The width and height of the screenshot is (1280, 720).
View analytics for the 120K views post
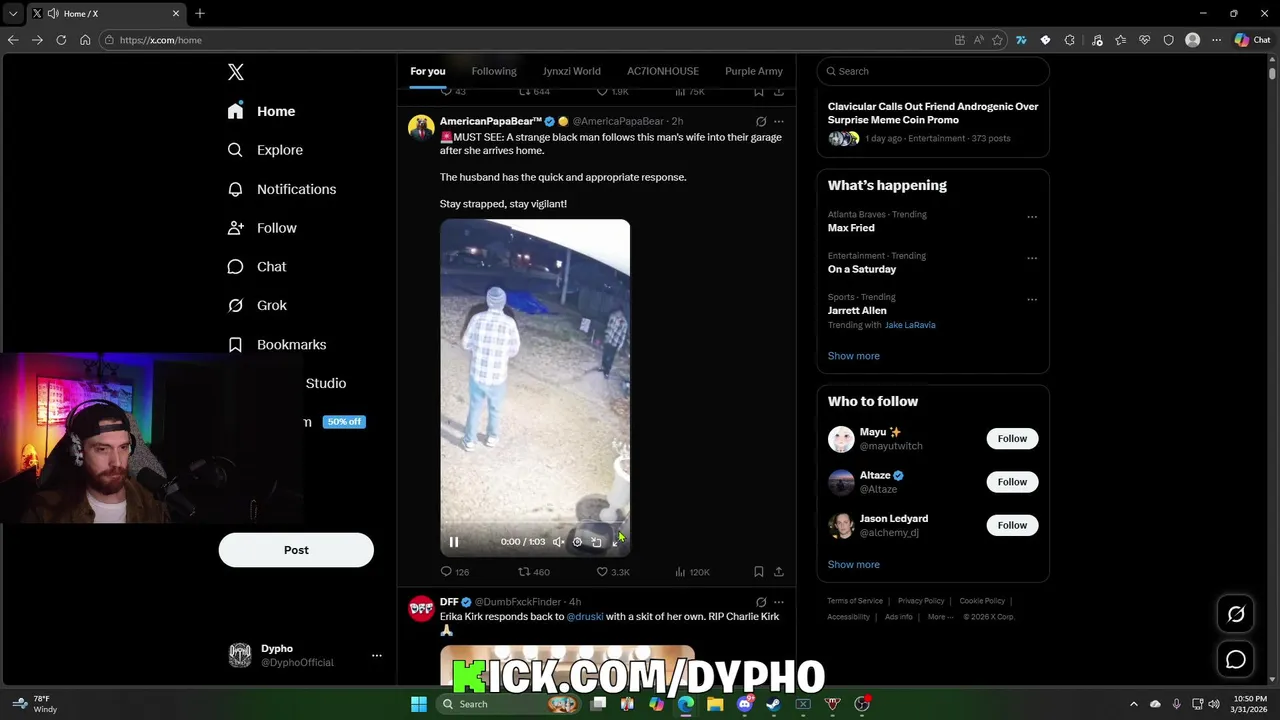pos(692,572)
